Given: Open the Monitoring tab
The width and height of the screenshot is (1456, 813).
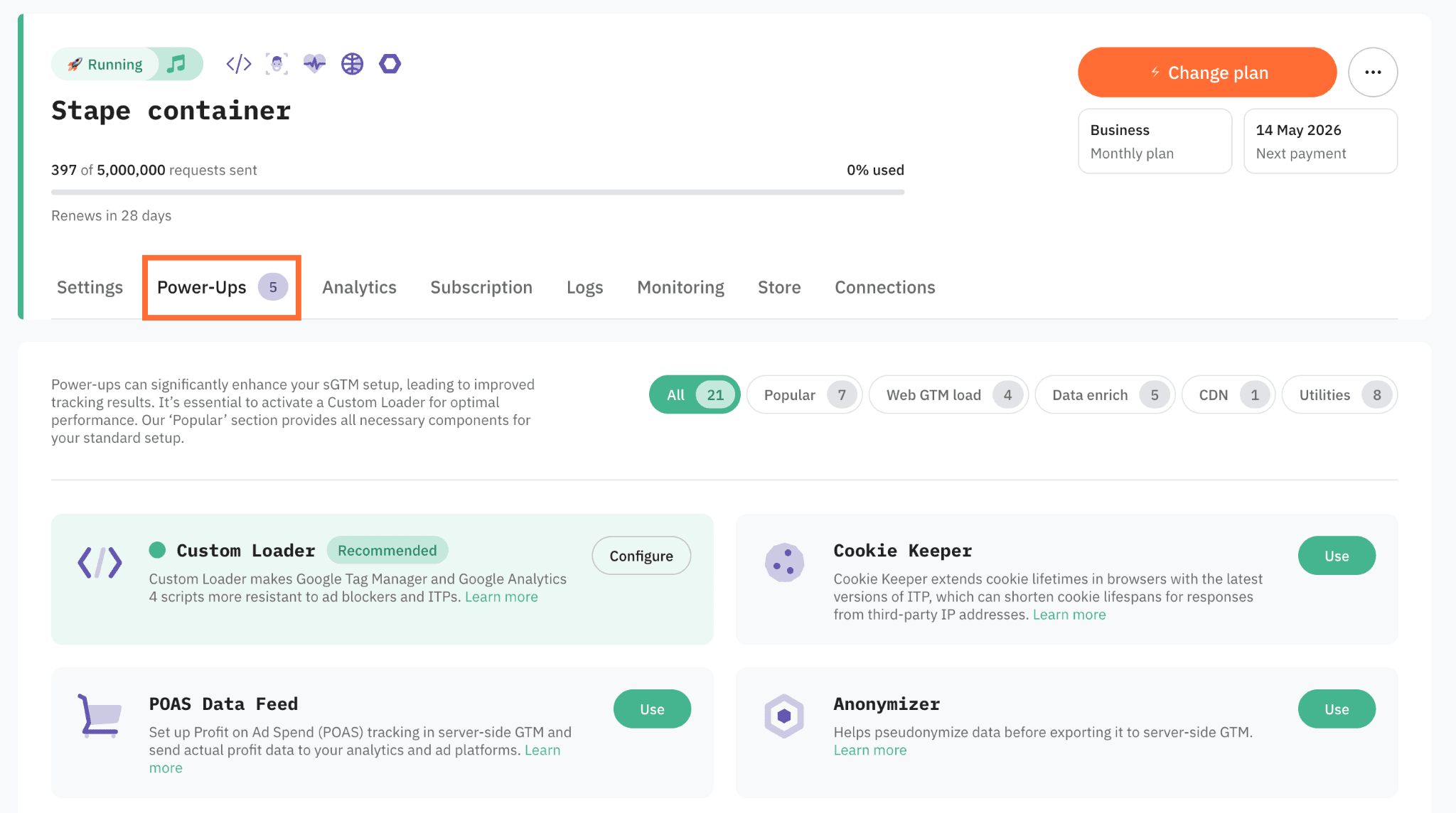Looking at the screenshot, I should [680, 287].
